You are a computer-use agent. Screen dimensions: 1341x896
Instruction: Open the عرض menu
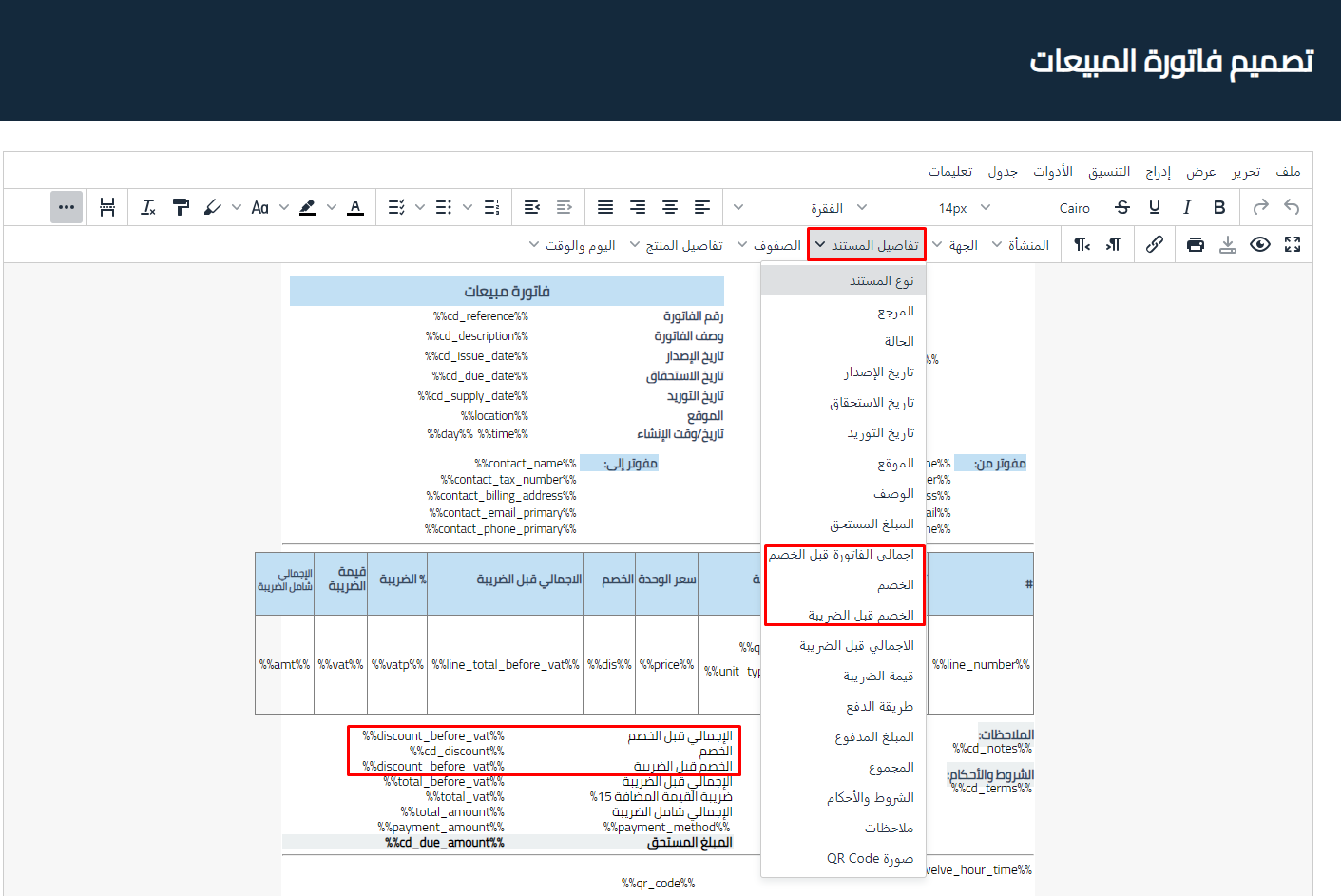click(1201, 171)
